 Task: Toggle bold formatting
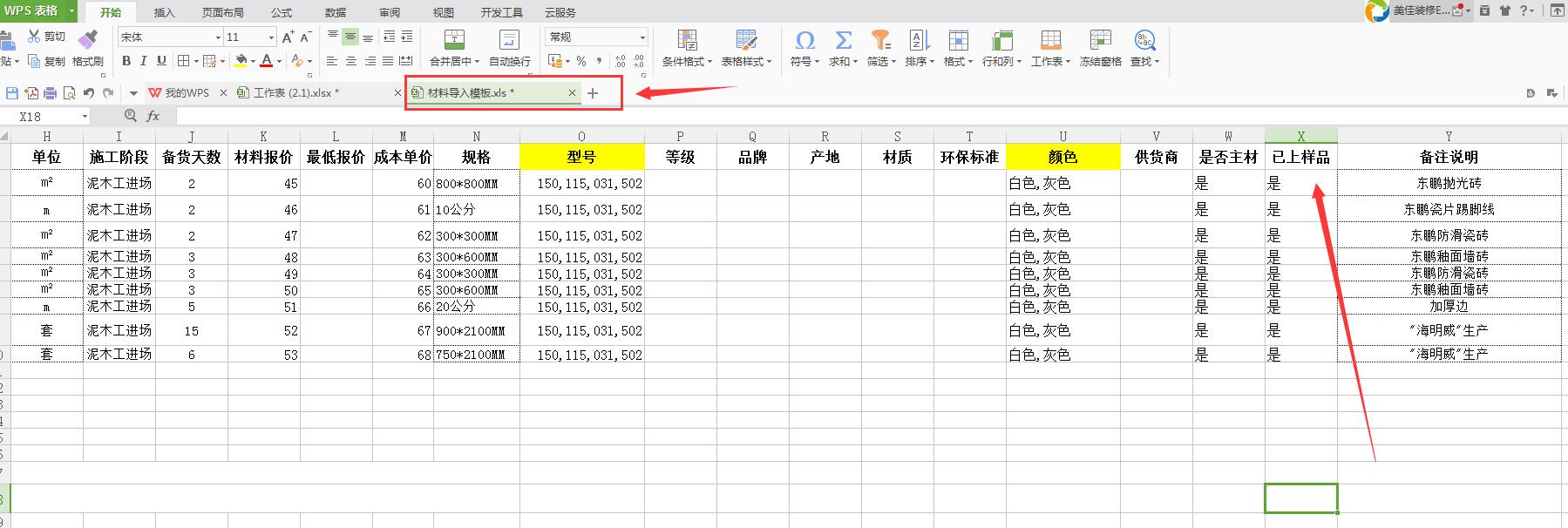click(126, 61)
